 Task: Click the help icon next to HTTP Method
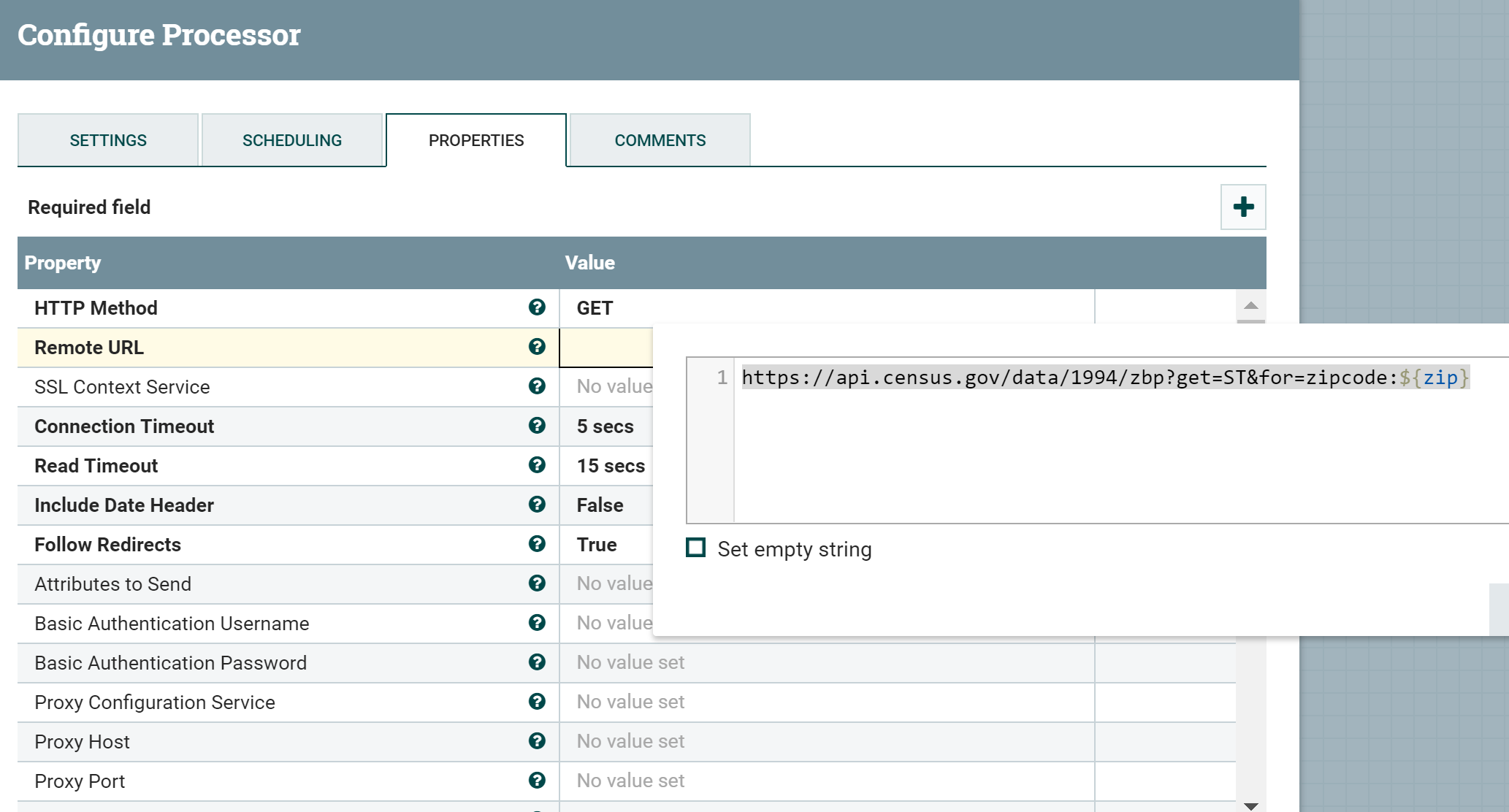pyautogui.click(x=536, y=308)
